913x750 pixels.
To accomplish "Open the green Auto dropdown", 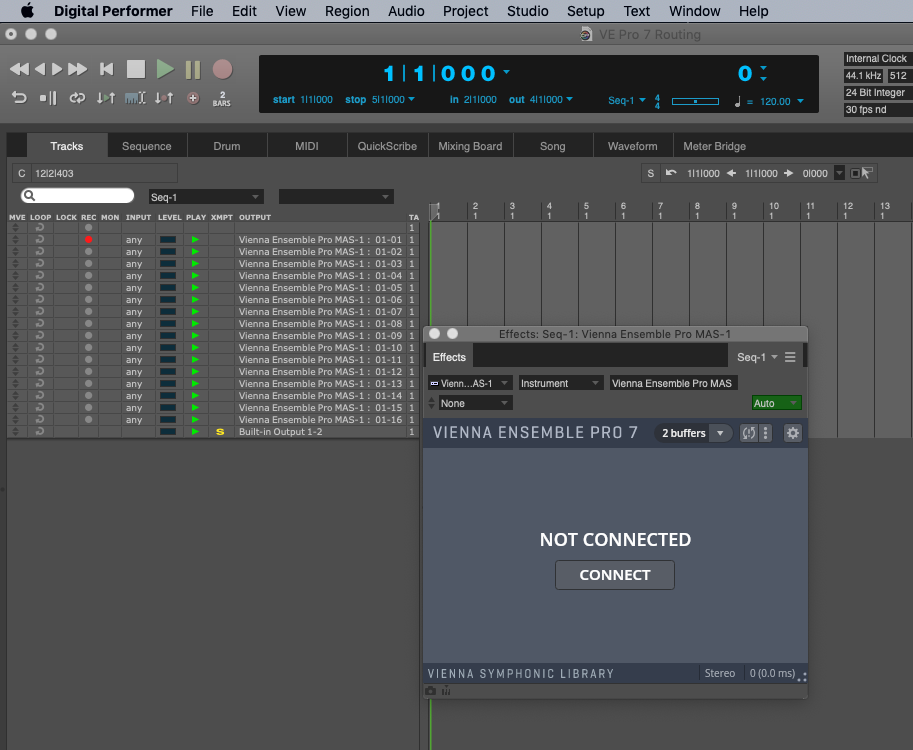I will 777,403.
